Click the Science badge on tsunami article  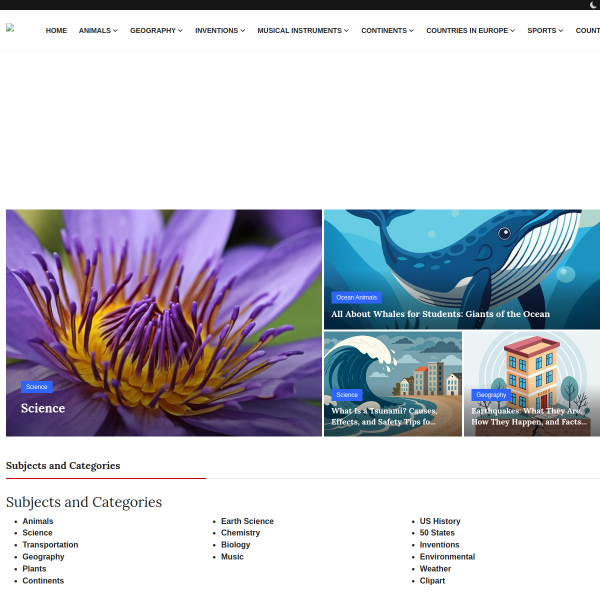click(347, 395)
